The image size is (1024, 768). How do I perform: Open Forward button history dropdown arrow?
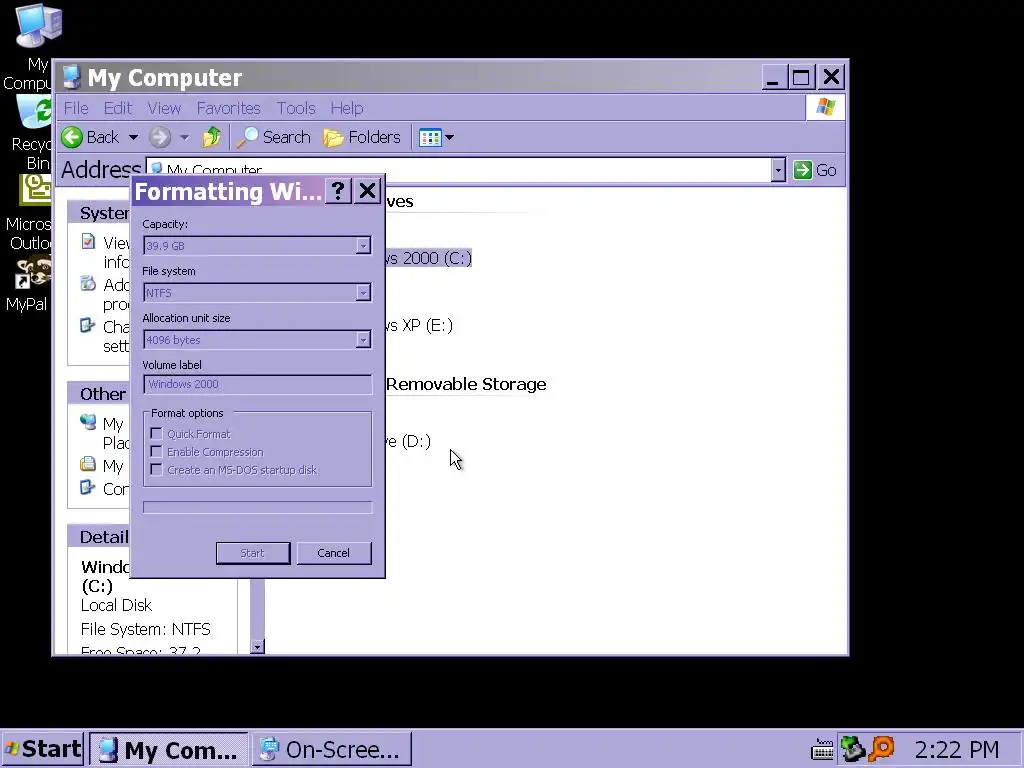pos(184,137)
